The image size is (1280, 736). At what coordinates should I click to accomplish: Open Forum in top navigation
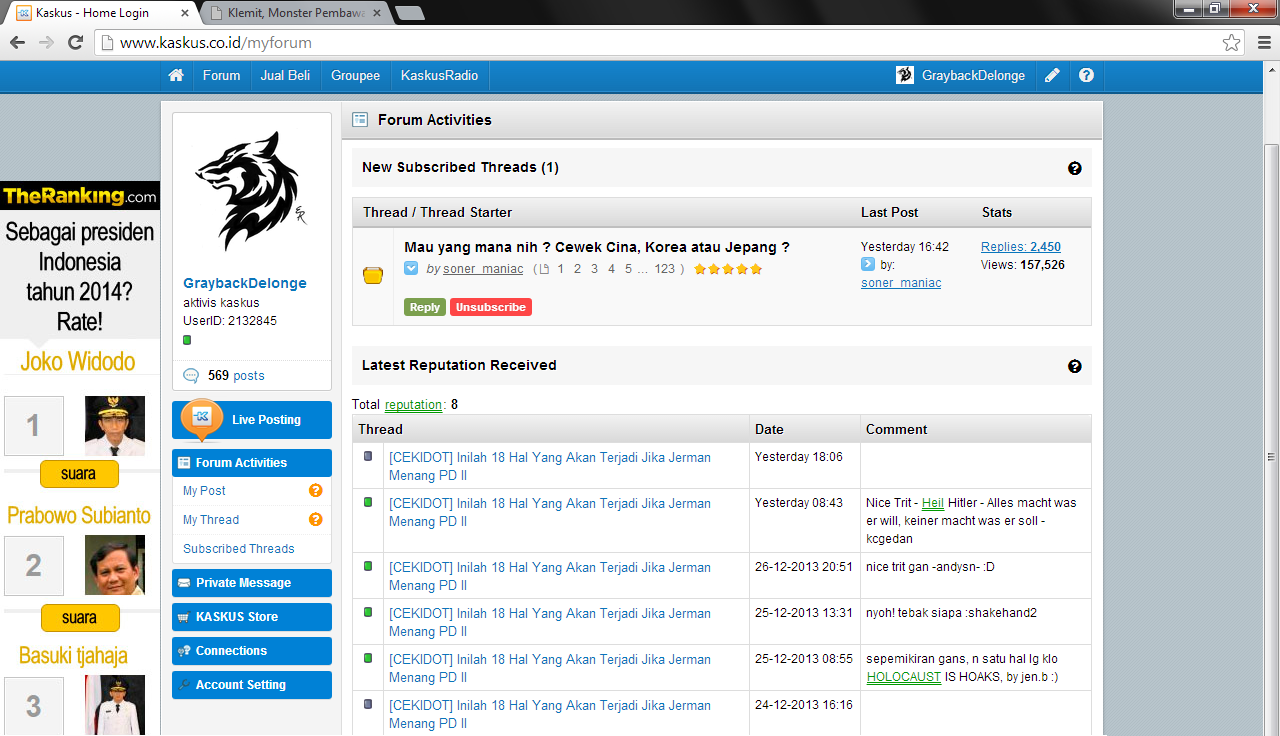click(x=221, y=75)
